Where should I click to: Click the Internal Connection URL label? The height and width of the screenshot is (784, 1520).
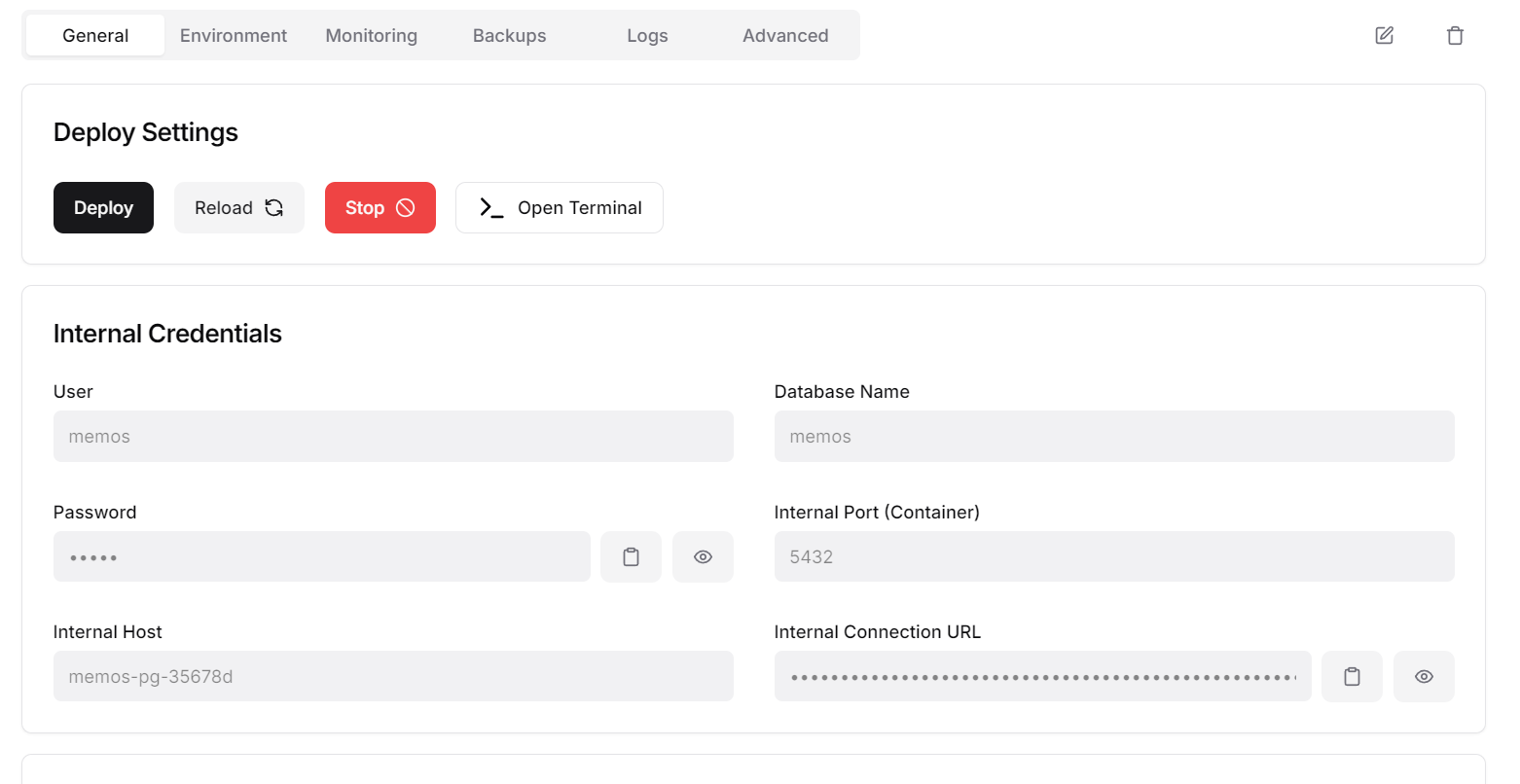coord(878,632)
